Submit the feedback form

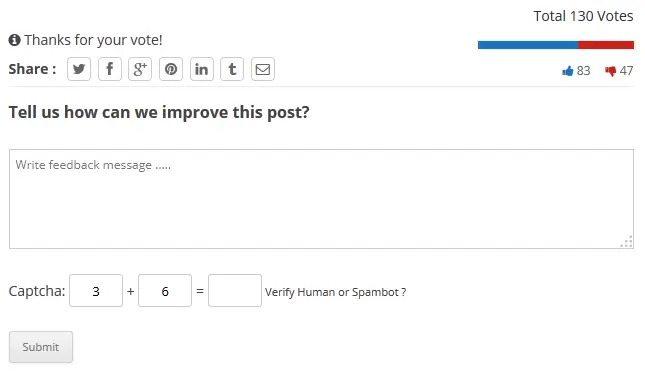point(41,347)
